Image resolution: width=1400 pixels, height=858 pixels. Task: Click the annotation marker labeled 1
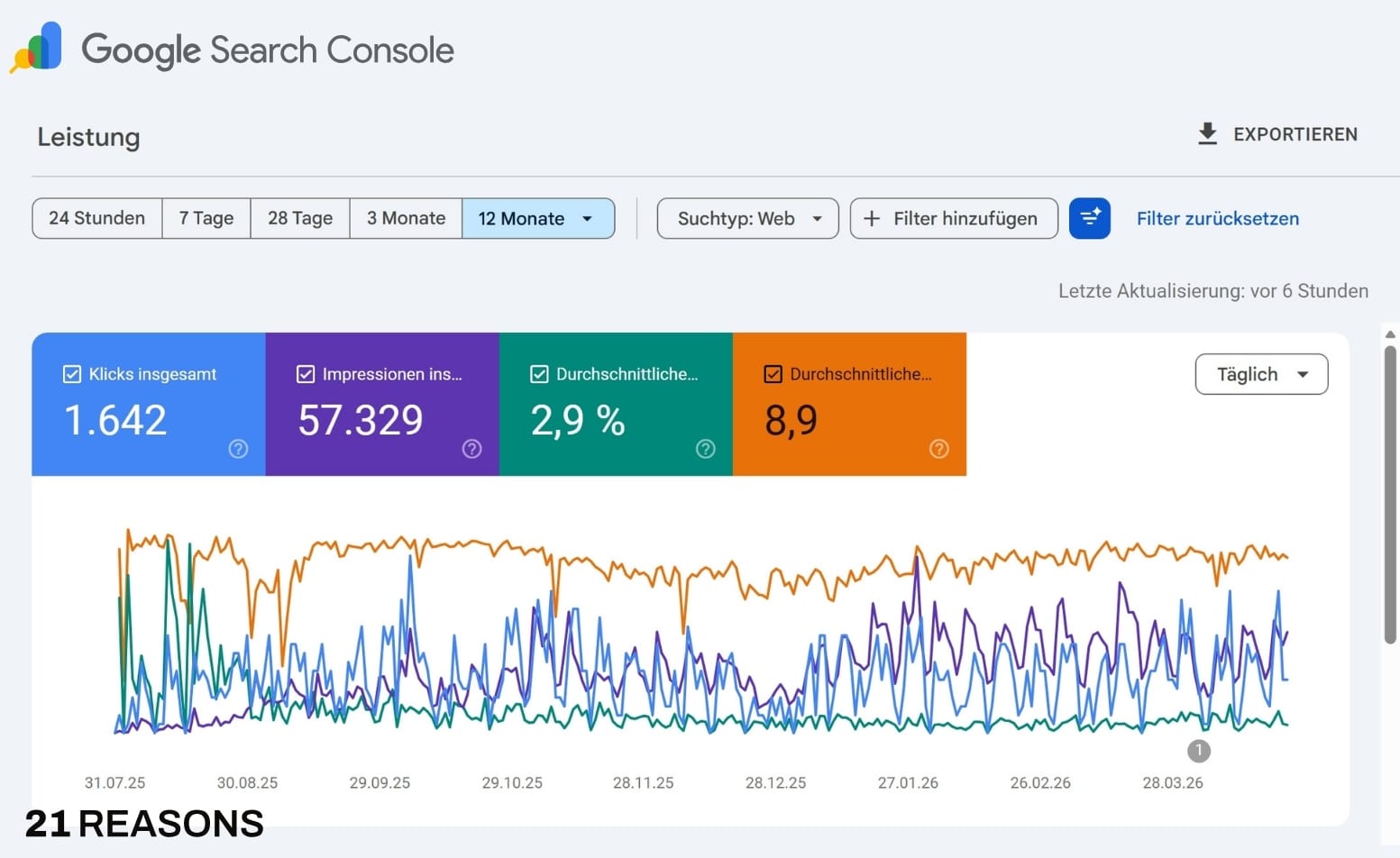pyautogui.click(x=1198, y=750)
